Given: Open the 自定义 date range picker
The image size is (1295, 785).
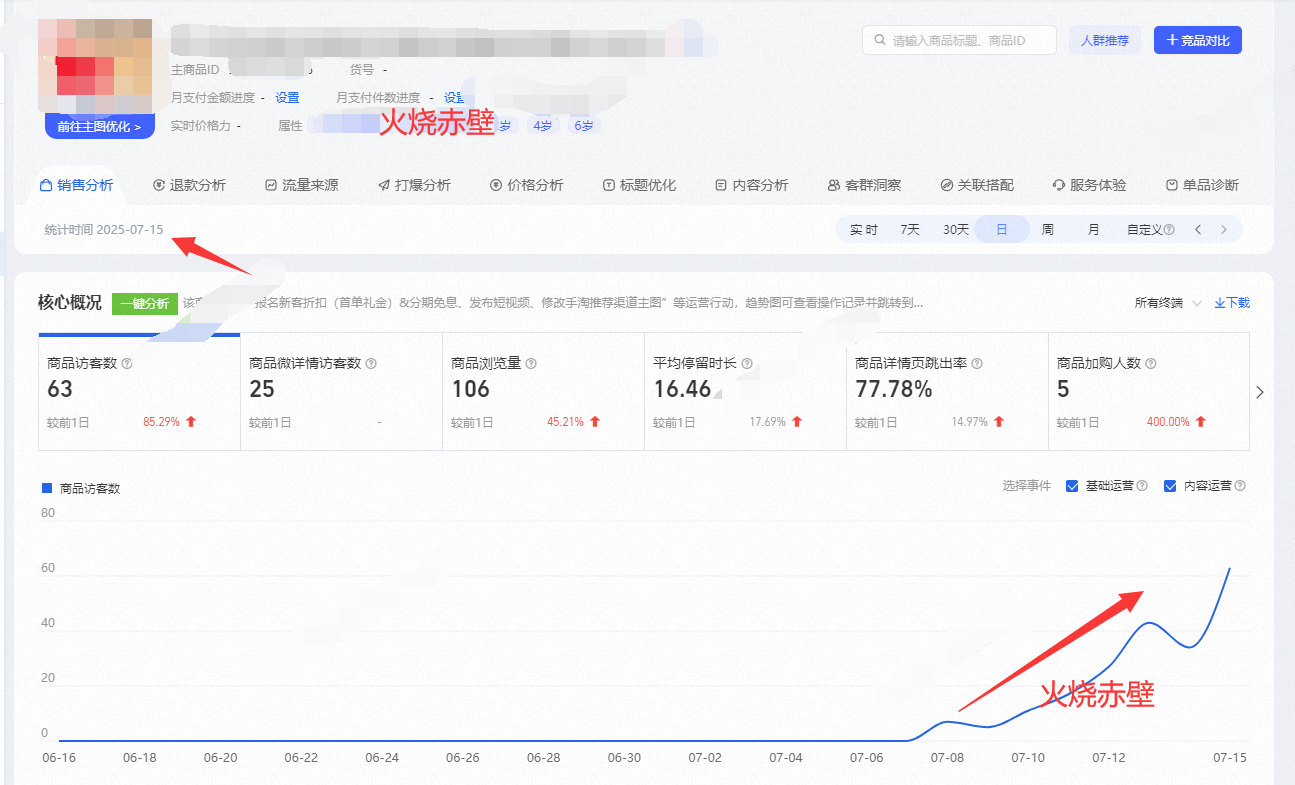Looking at the screenshot, I should 1150,230.
